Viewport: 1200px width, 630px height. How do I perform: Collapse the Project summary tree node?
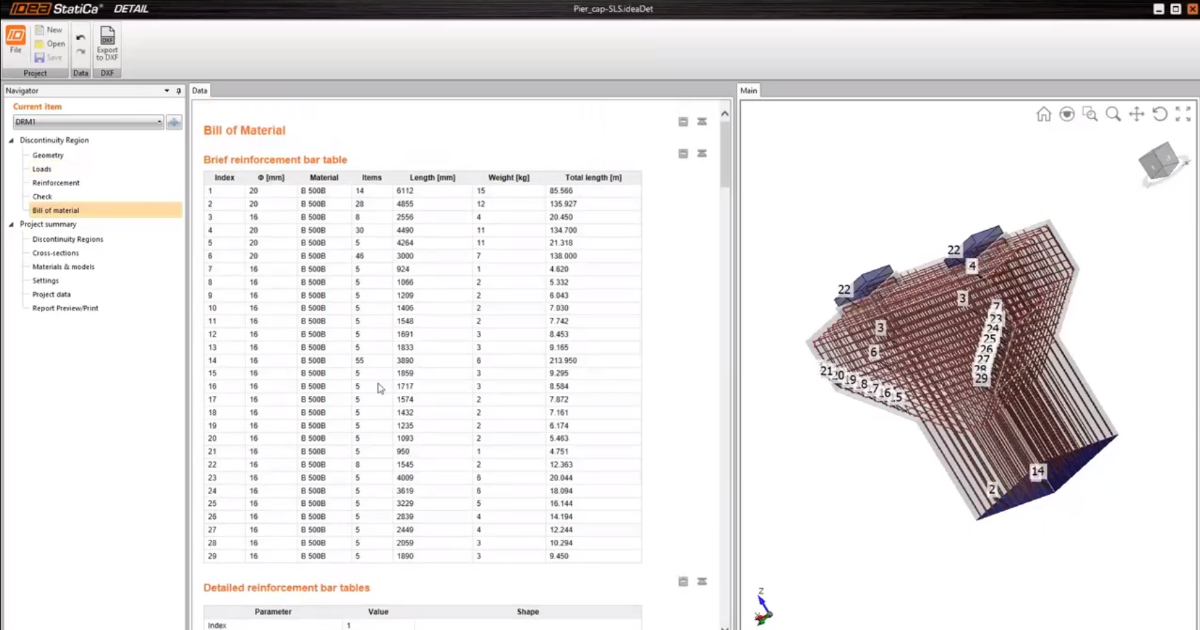(x=12, y=225)
